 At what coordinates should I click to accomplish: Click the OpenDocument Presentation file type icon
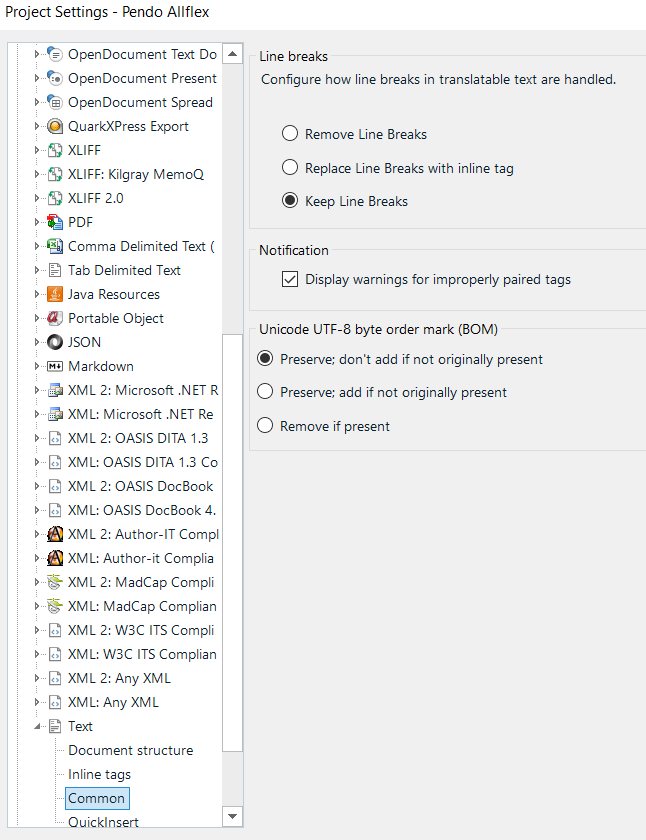55,78
